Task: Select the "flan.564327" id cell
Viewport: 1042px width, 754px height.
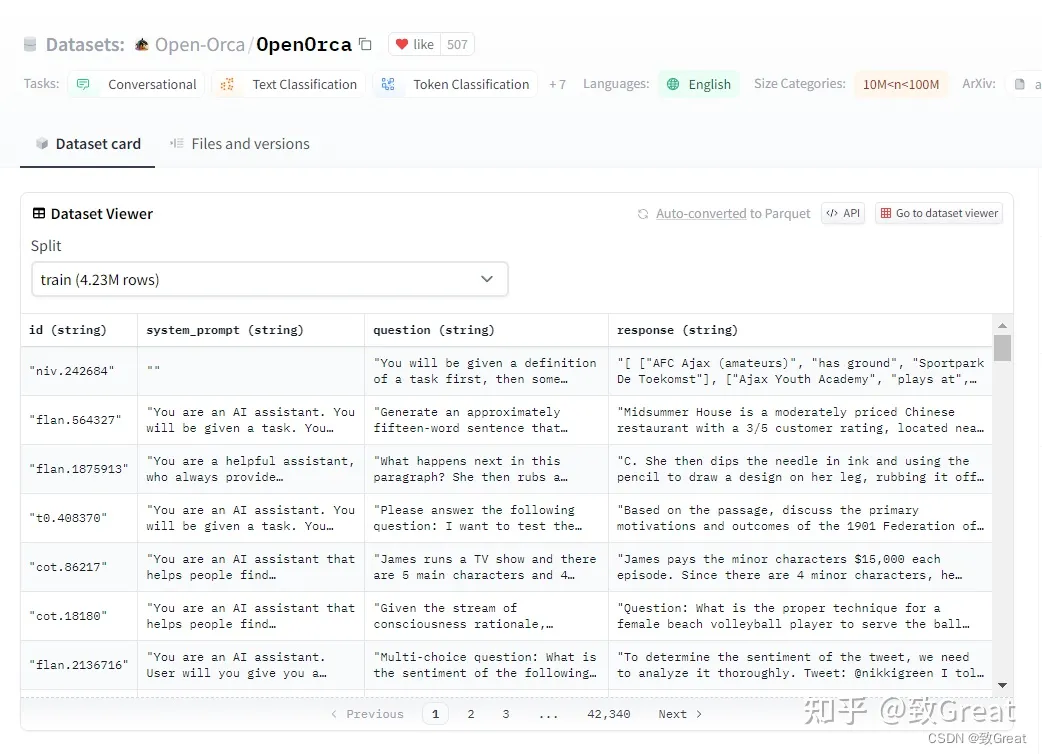Action: tap(79, 420)
